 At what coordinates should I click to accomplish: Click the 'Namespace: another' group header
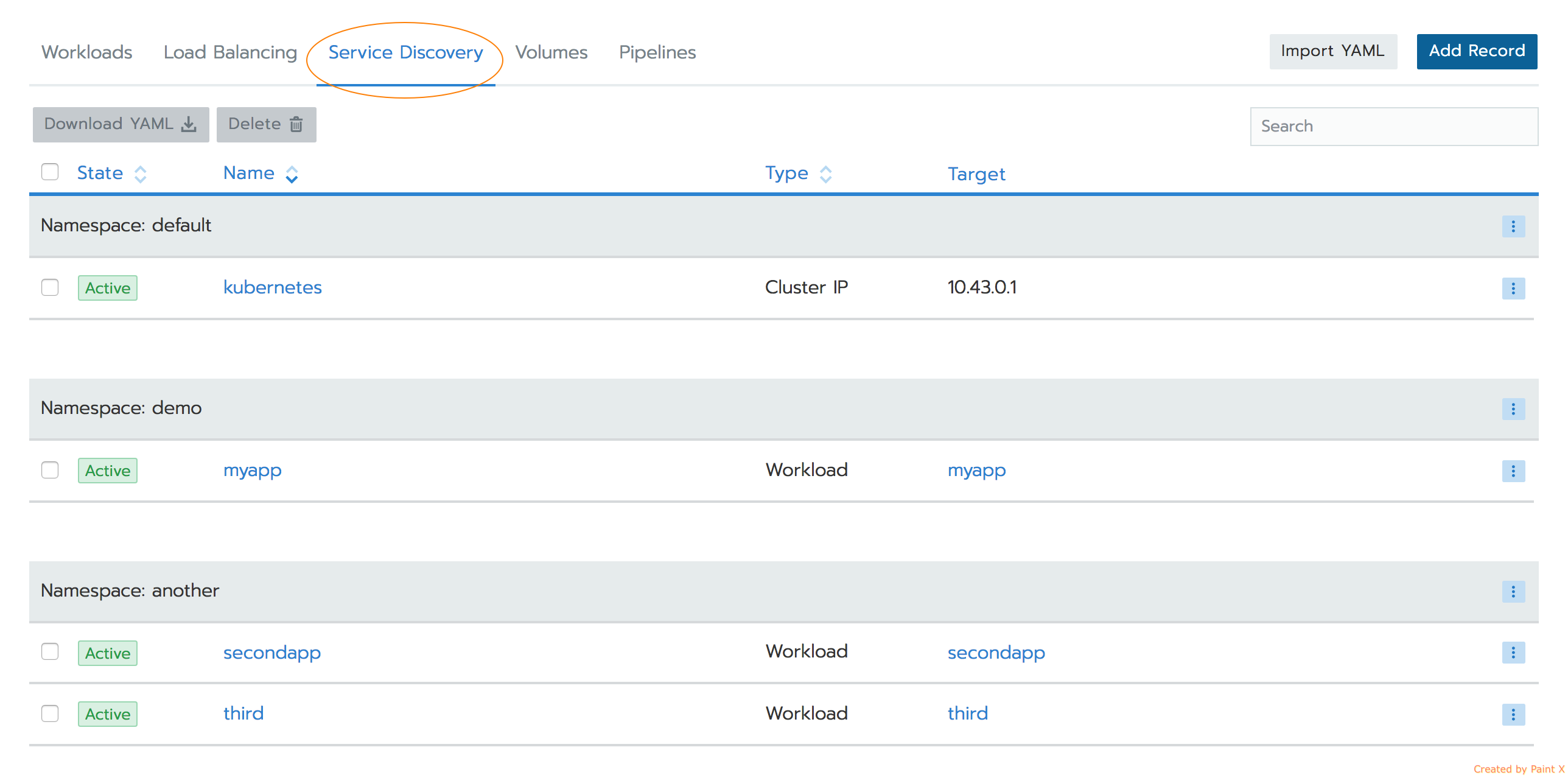coord(783,591)
